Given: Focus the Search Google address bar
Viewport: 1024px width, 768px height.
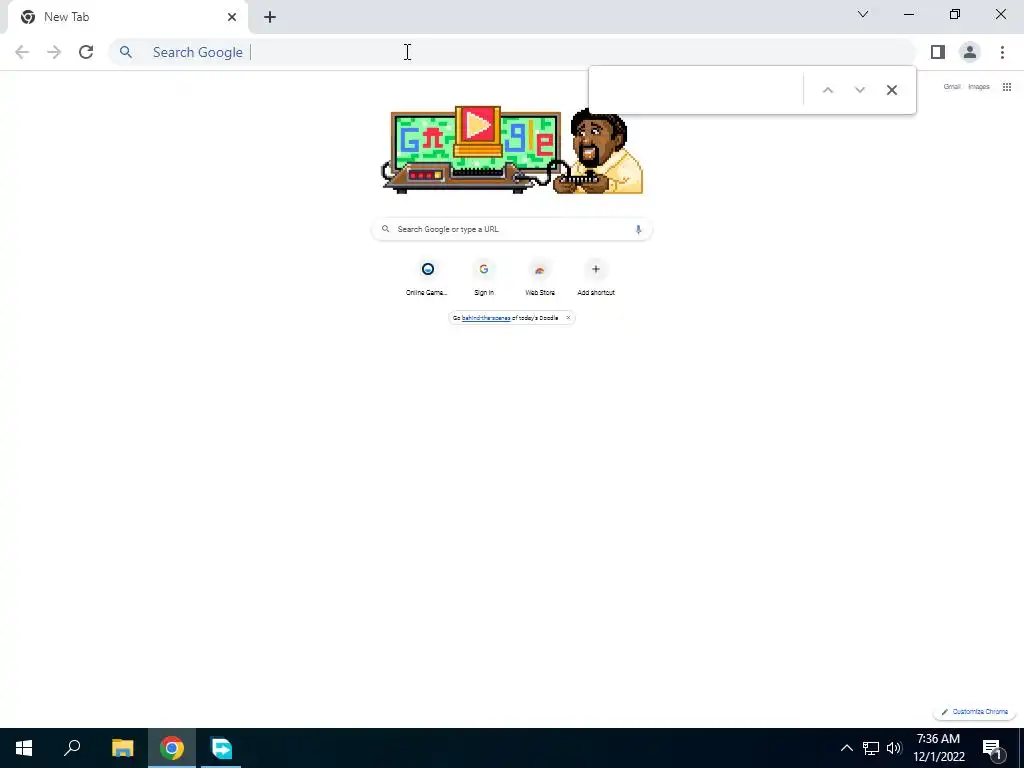Looking at the screenshot, I should pyautogui.click(x=511, y=52).
